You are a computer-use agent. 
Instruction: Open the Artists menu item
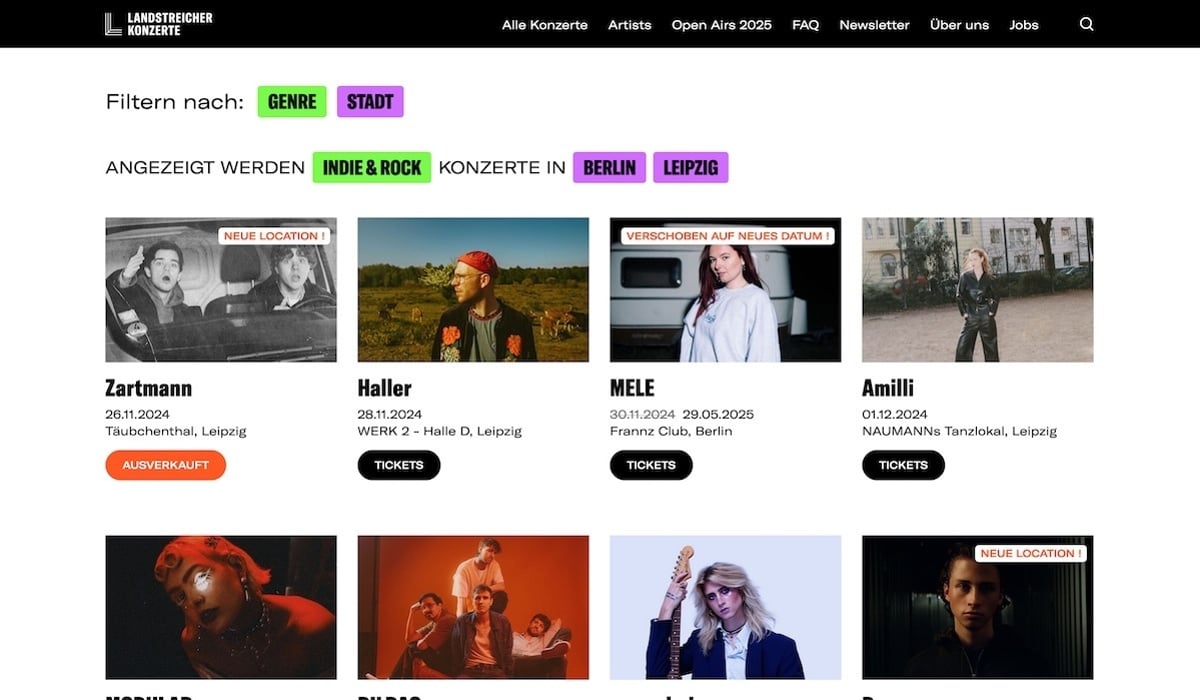click(630, 25)
